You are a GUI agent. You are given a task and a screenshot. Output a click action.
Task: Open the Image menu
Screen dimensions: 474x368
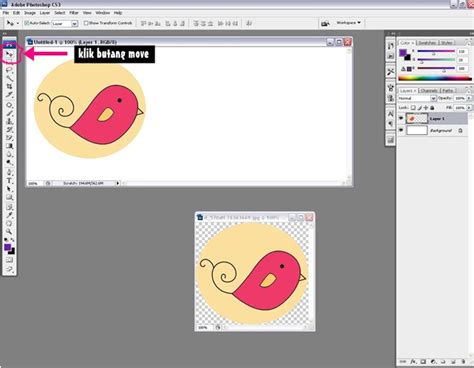click(30, 13)
